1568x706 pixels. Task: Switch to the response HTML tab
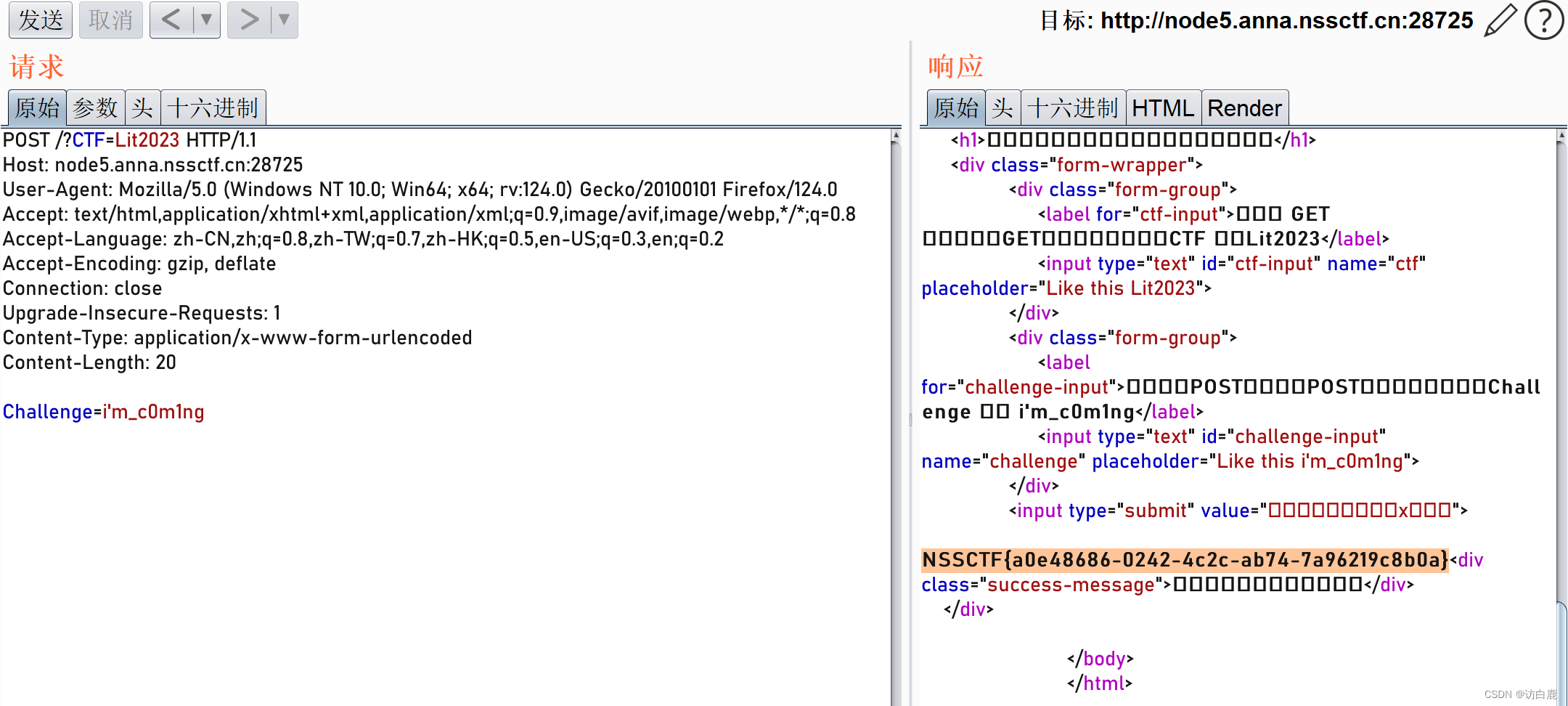[x=1163, y=107]
